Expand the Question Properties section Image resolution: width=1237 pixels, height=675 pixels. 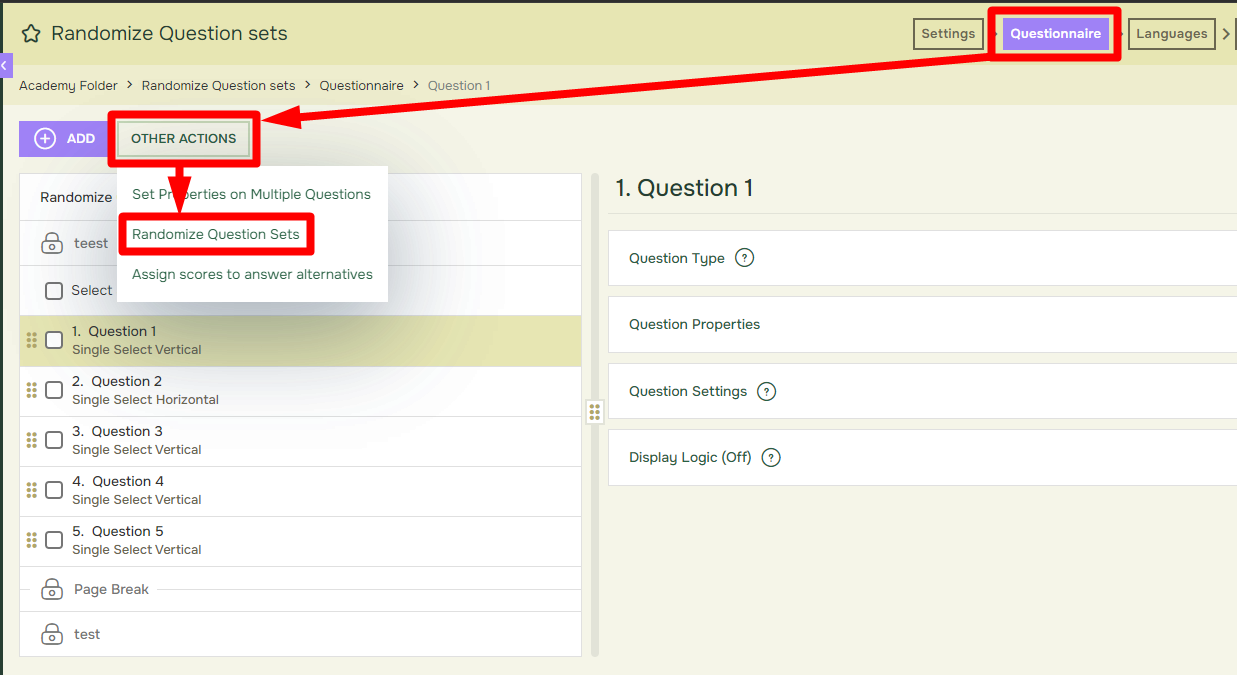tap(922, 324)
